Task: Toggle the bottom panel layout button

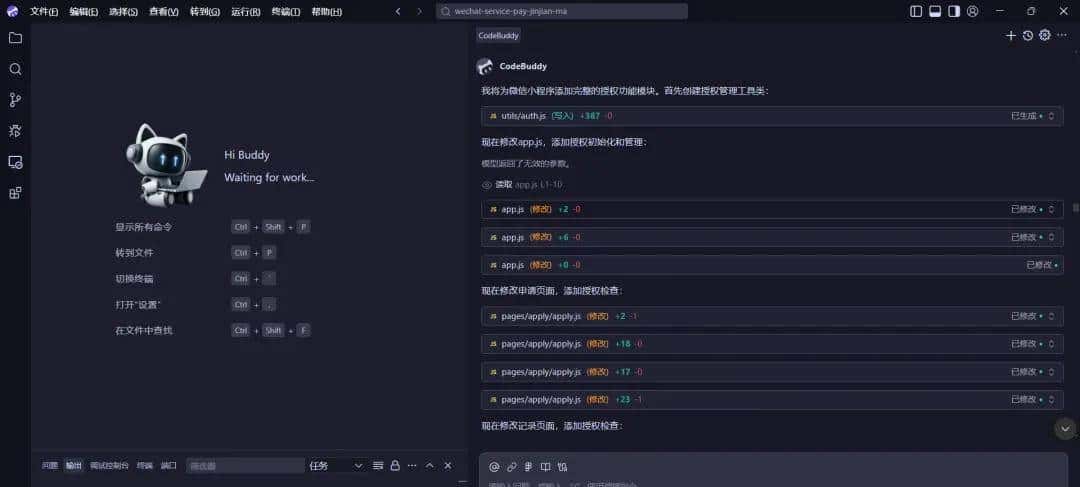Action: pos(935,11)
